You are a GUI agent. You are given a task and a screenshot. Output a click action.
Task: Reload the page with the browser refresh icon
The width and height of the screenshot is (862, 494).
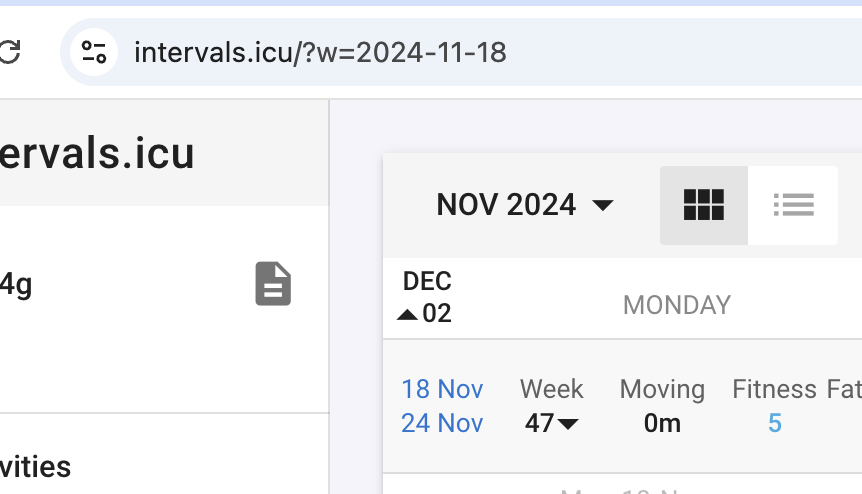coord(9,52)
